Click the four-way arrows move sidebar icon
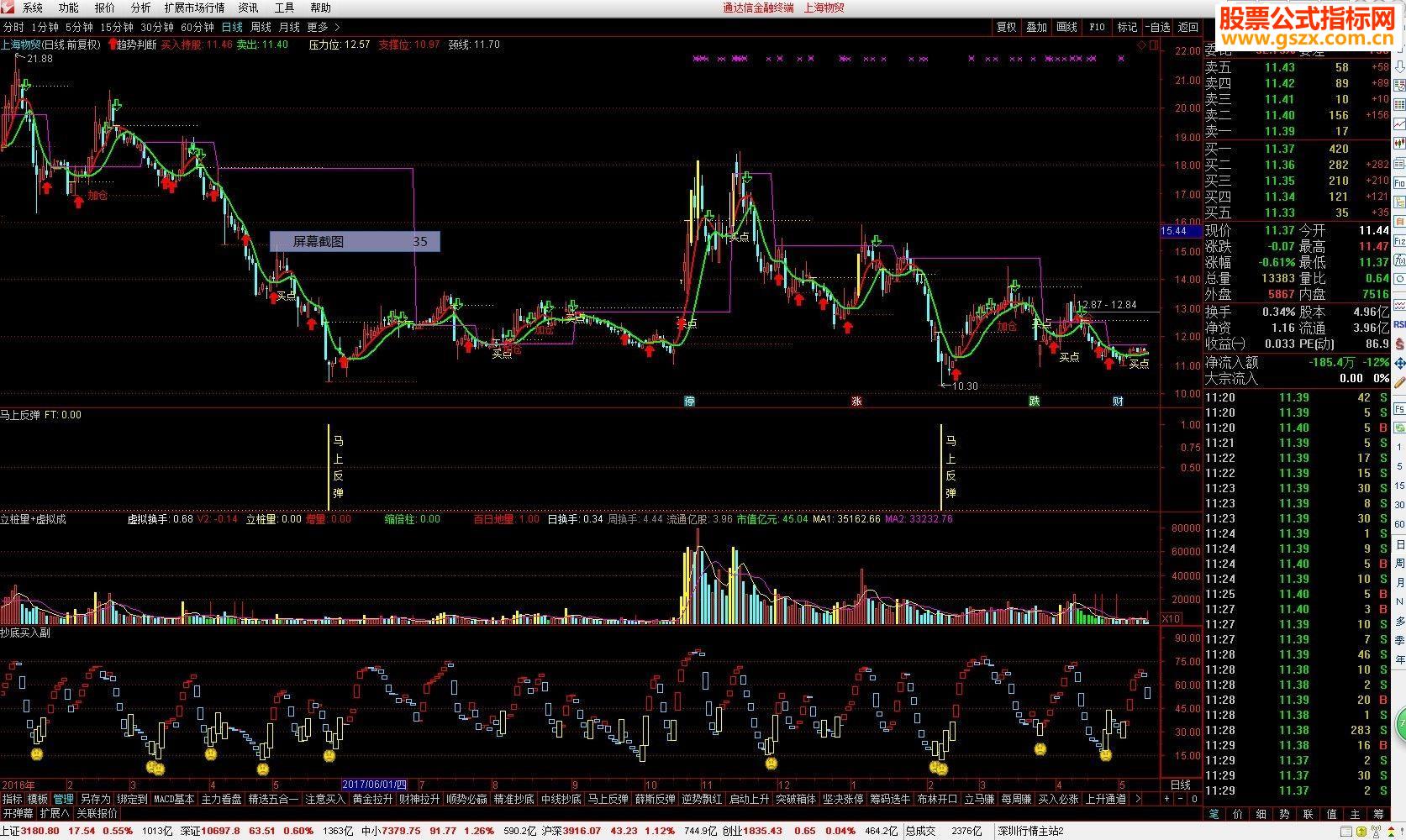 (1399, 364)
